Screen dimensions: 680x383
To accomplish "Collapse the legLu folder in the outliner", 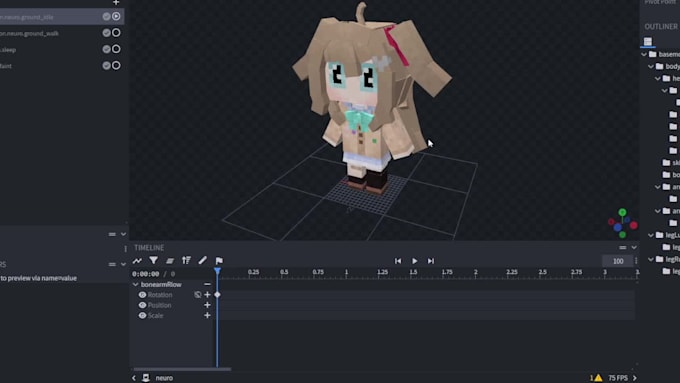I will coord(651,235).
